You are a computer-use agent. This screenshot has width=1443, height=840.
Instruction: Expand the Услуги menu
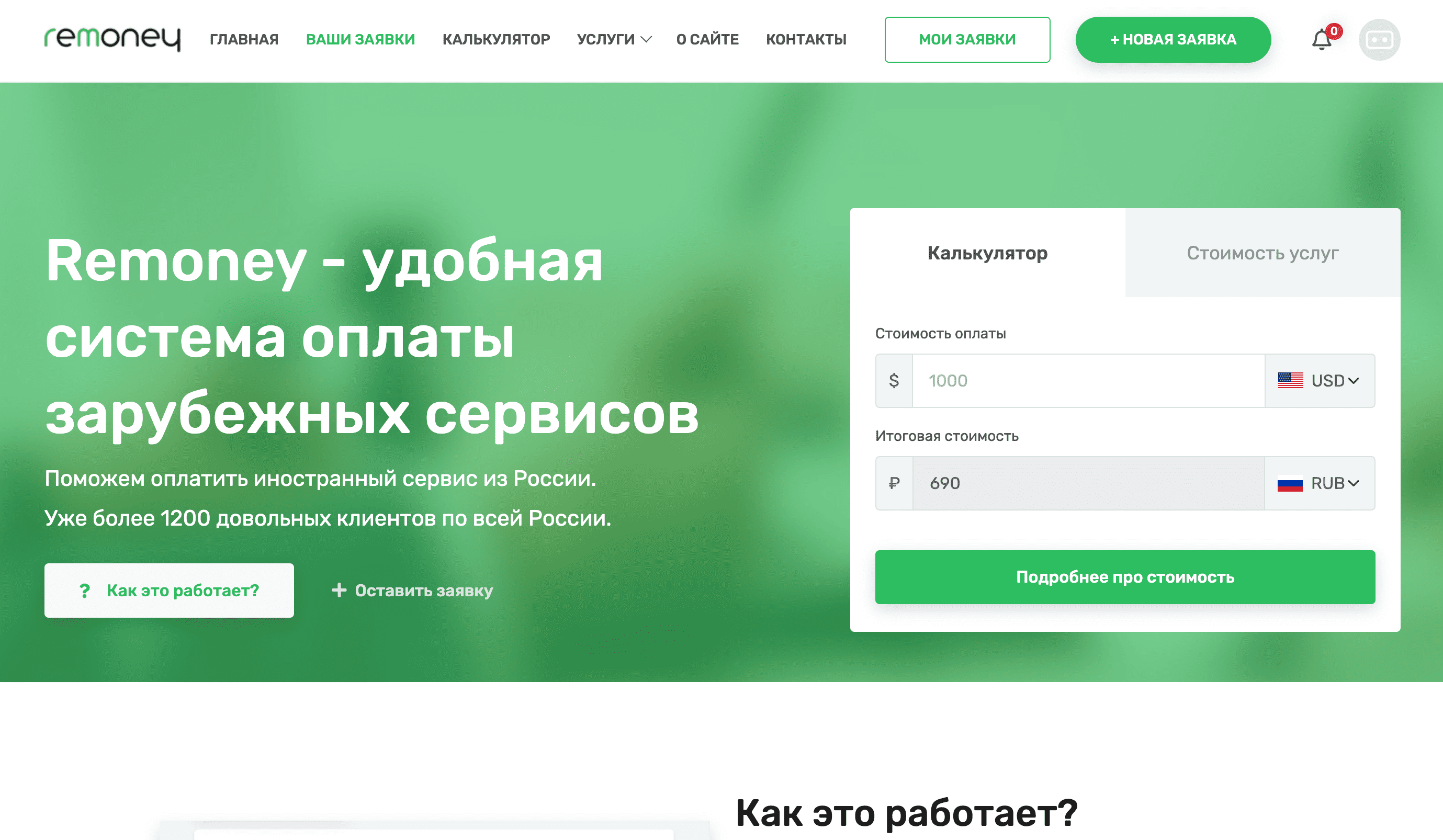pos(614,39)
